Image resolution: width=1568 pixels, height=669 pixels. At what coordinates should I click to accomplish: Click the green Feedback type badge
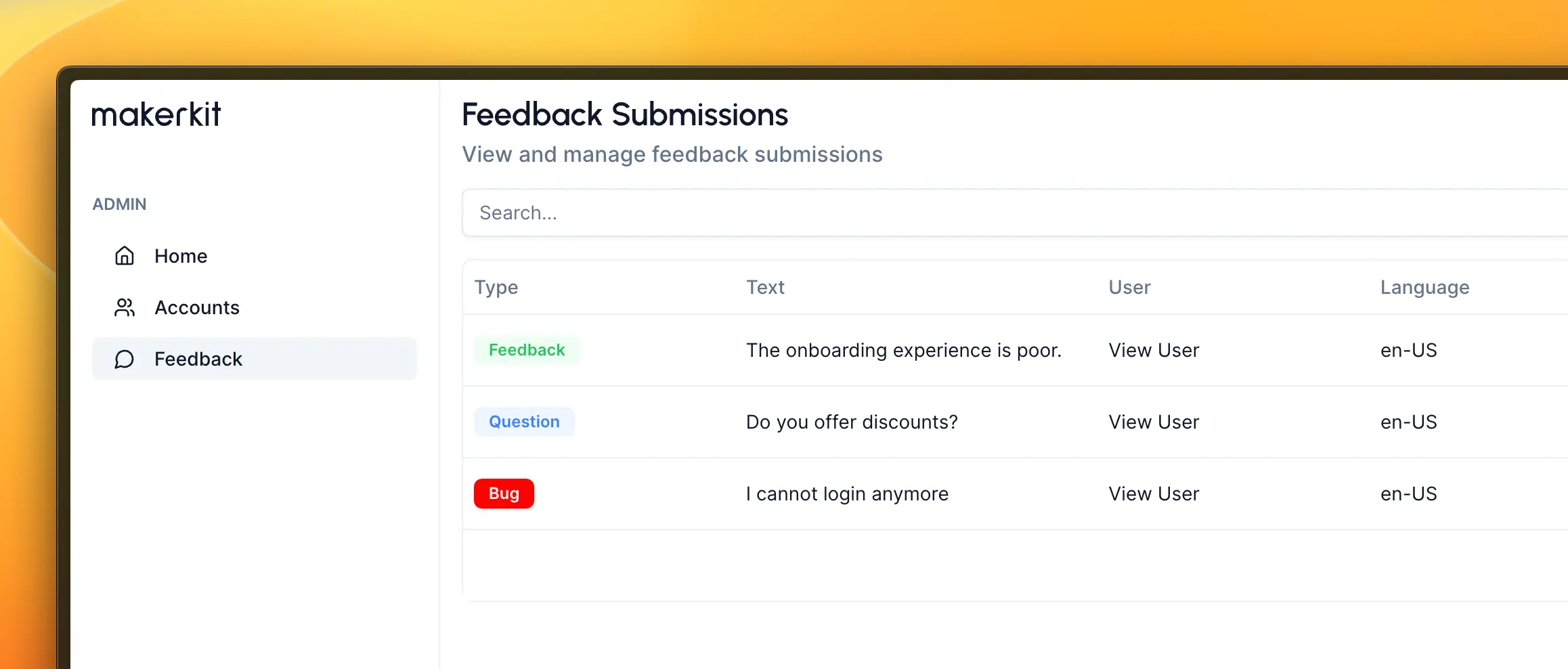pos(527,350)
